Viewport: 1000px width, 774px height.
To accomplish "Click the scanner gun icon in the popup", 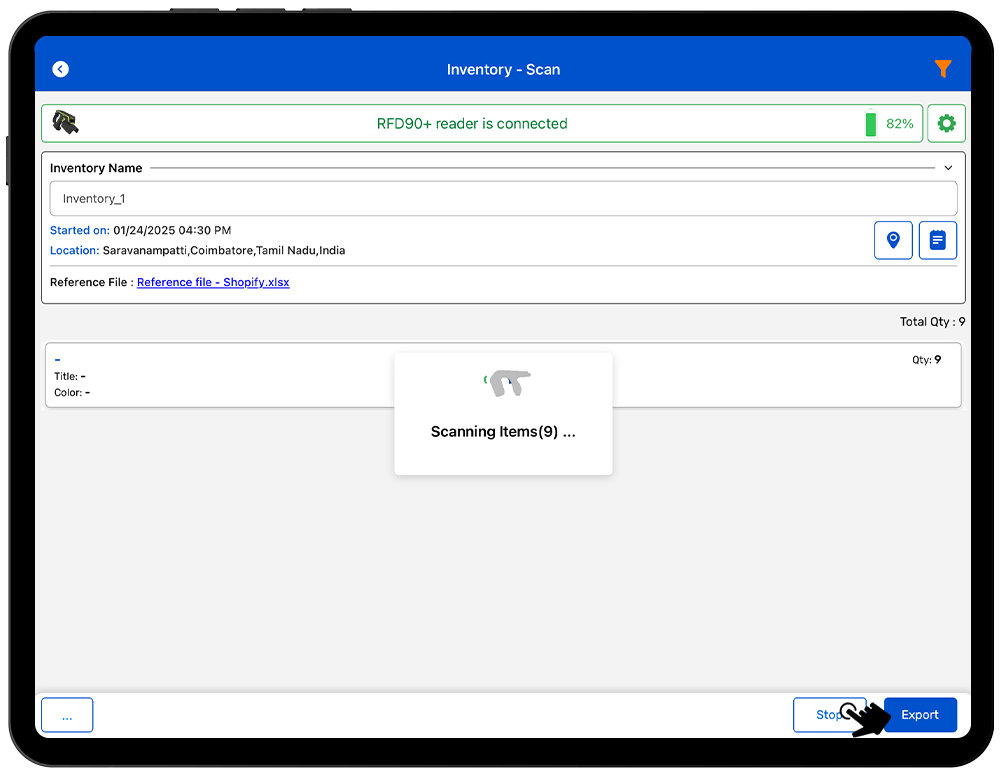I will coord(510,383).
